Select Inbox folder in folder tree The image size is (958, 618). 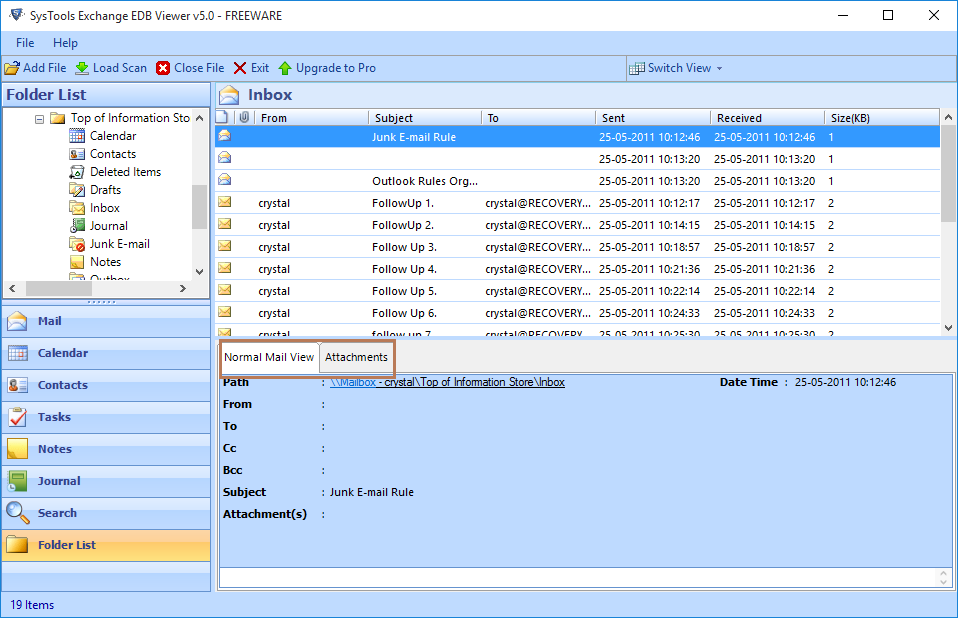point(104,208)
